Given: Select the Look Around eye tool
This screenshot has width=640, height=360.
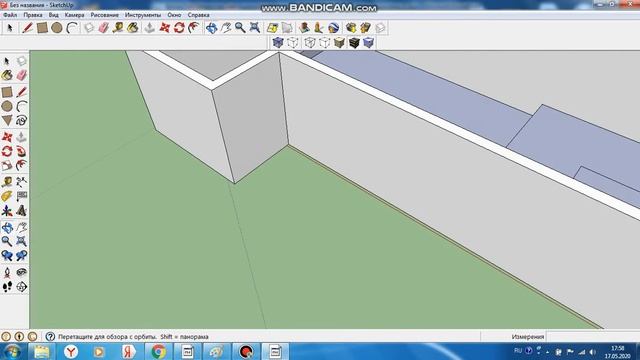Looking at the screenshot, I should 22,272.
